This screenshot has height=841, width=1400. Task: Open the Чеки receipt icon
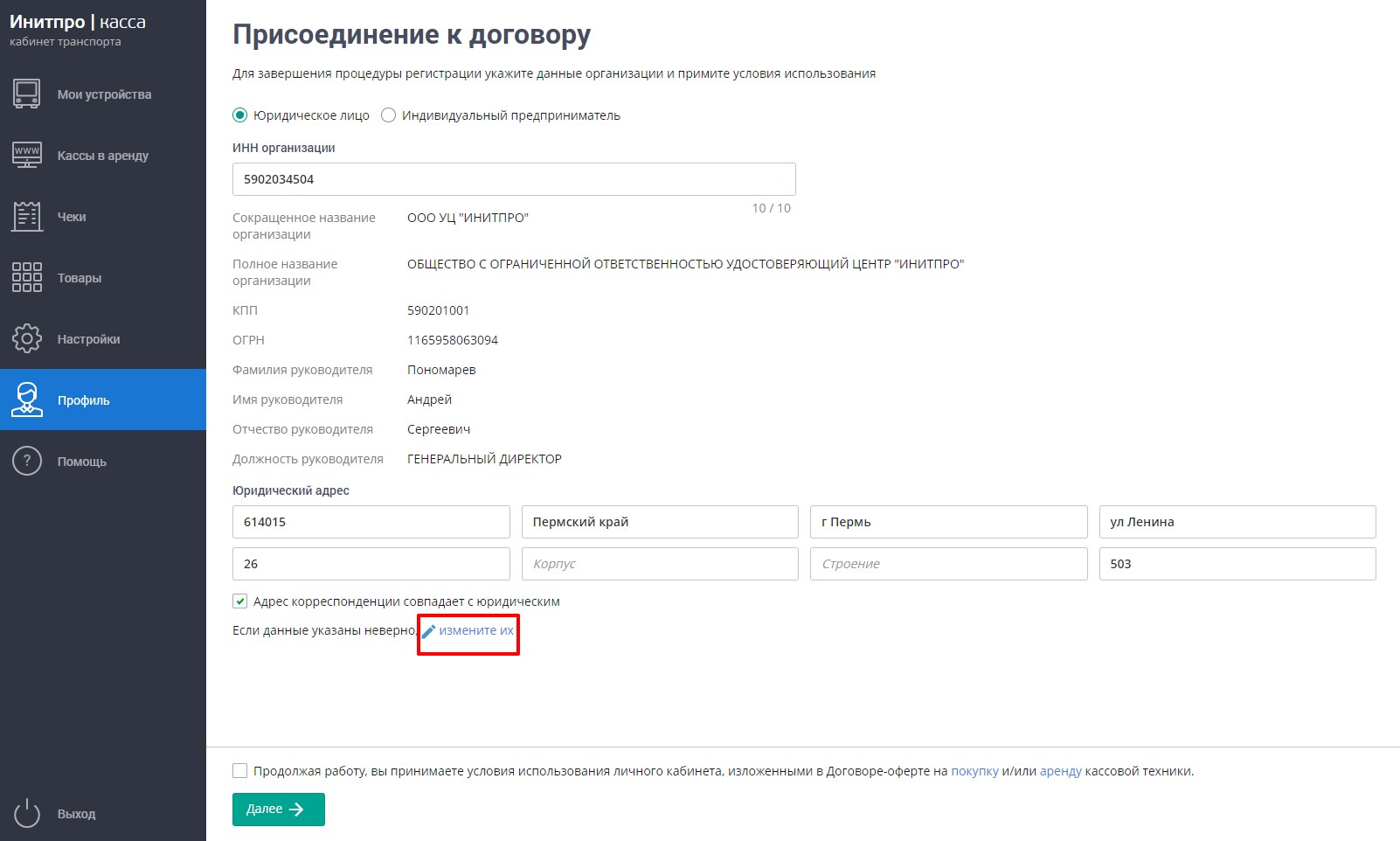(x=27, y=216)
